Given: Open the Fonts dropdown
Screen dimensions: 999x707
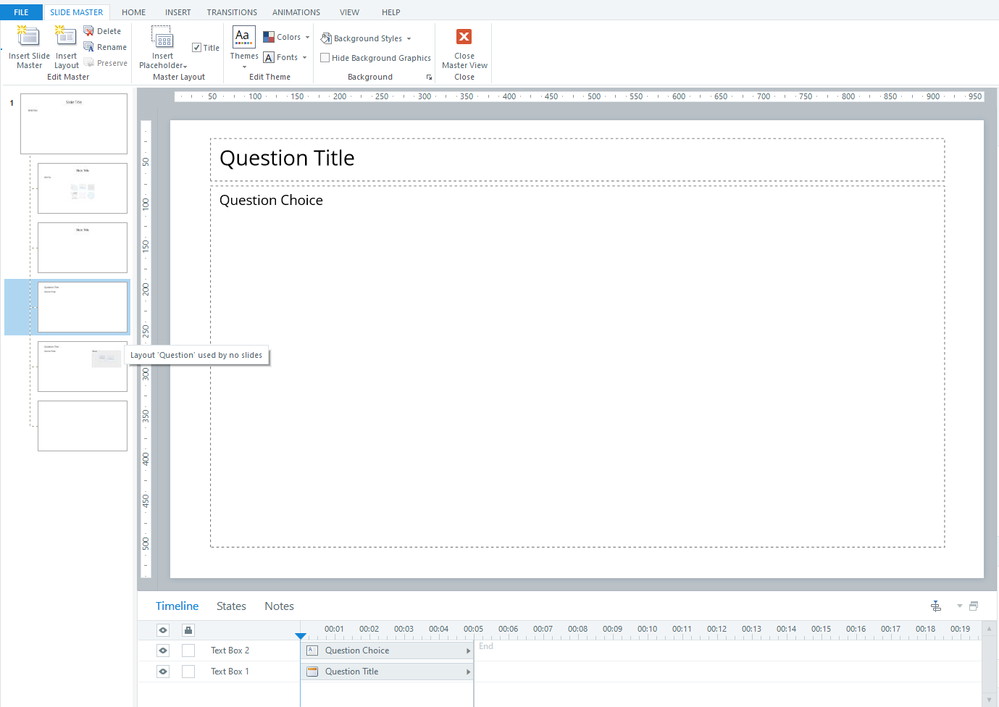Looking at the screenshot, I should point(285,58).
